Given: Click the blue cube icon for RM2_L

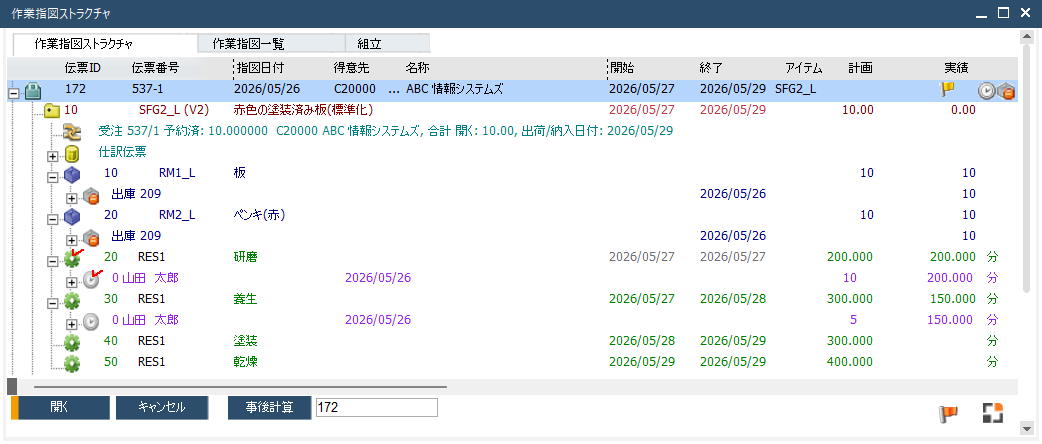Looking at the screenshot, I should tap(72, 217).
